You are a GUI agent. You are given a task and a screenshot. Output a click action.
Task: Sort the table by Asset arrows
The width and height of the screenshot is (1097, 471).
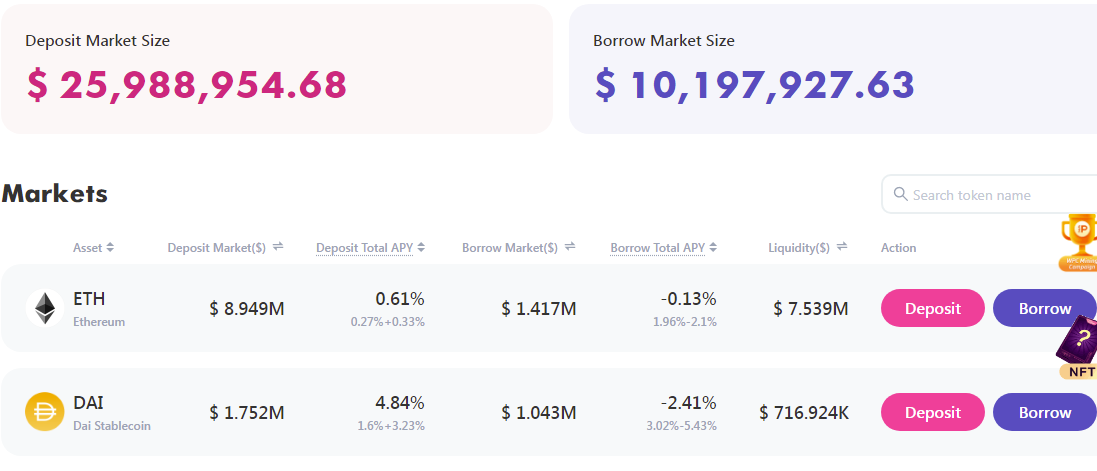pos(110,248)
